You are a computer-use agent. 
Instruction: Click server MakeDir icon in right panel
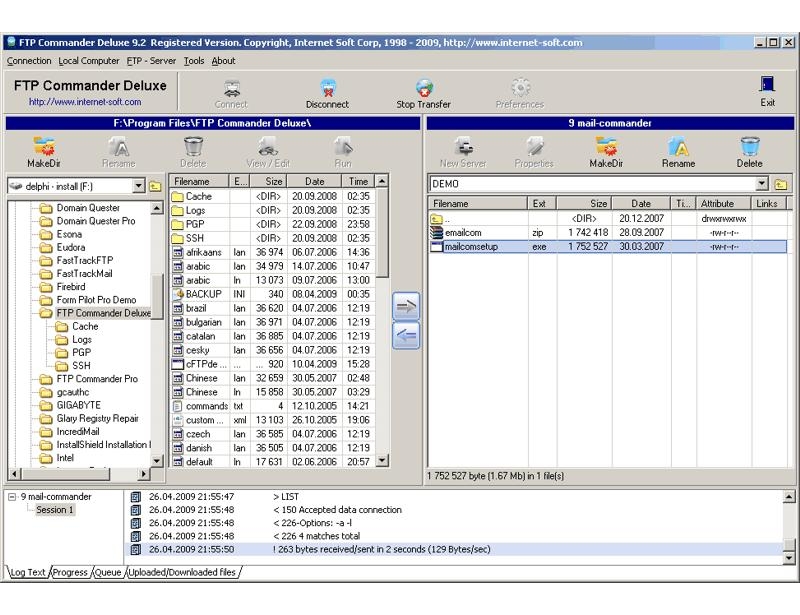[x=606, y=146]
